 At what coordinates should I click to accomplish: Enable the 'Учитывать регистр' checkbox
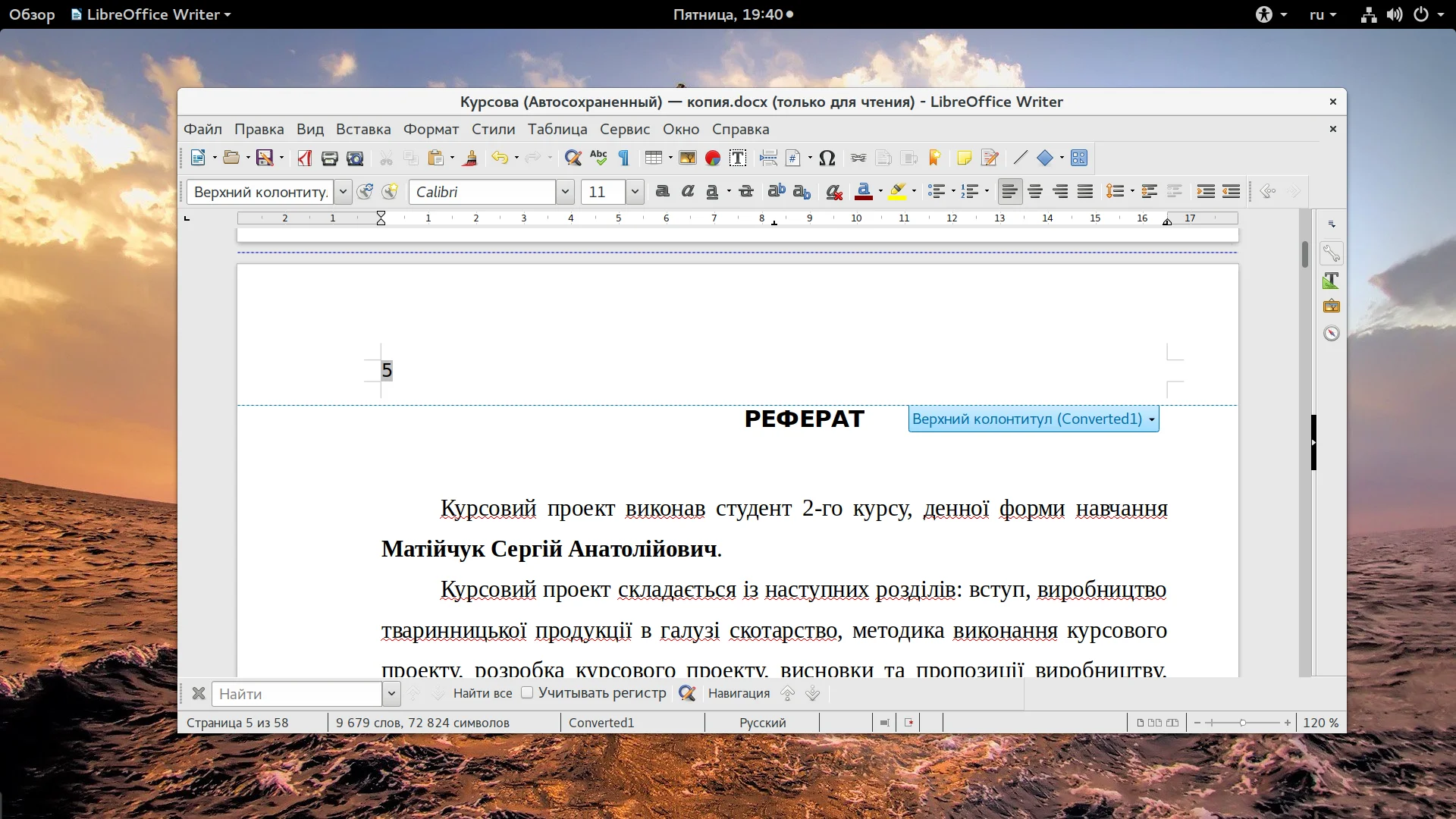pos(527,692)
